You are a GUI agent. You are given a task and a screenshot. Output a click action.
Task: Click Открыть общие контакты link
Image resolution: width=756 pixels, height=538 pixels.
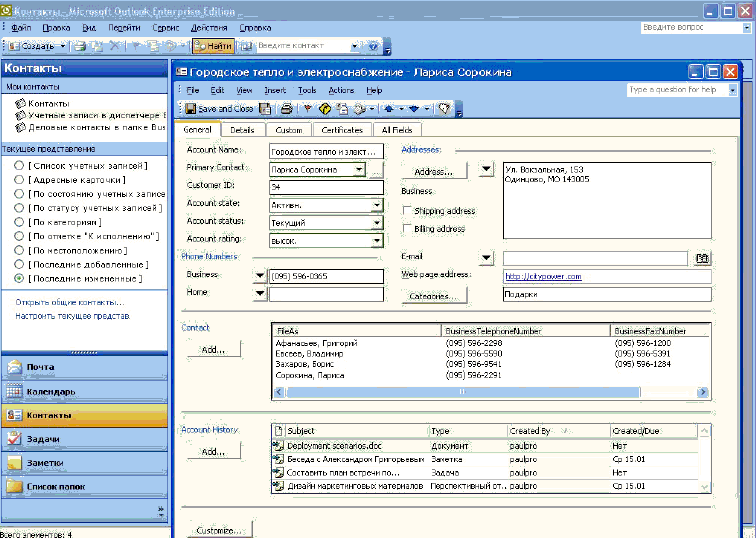[x=69, y=302]
